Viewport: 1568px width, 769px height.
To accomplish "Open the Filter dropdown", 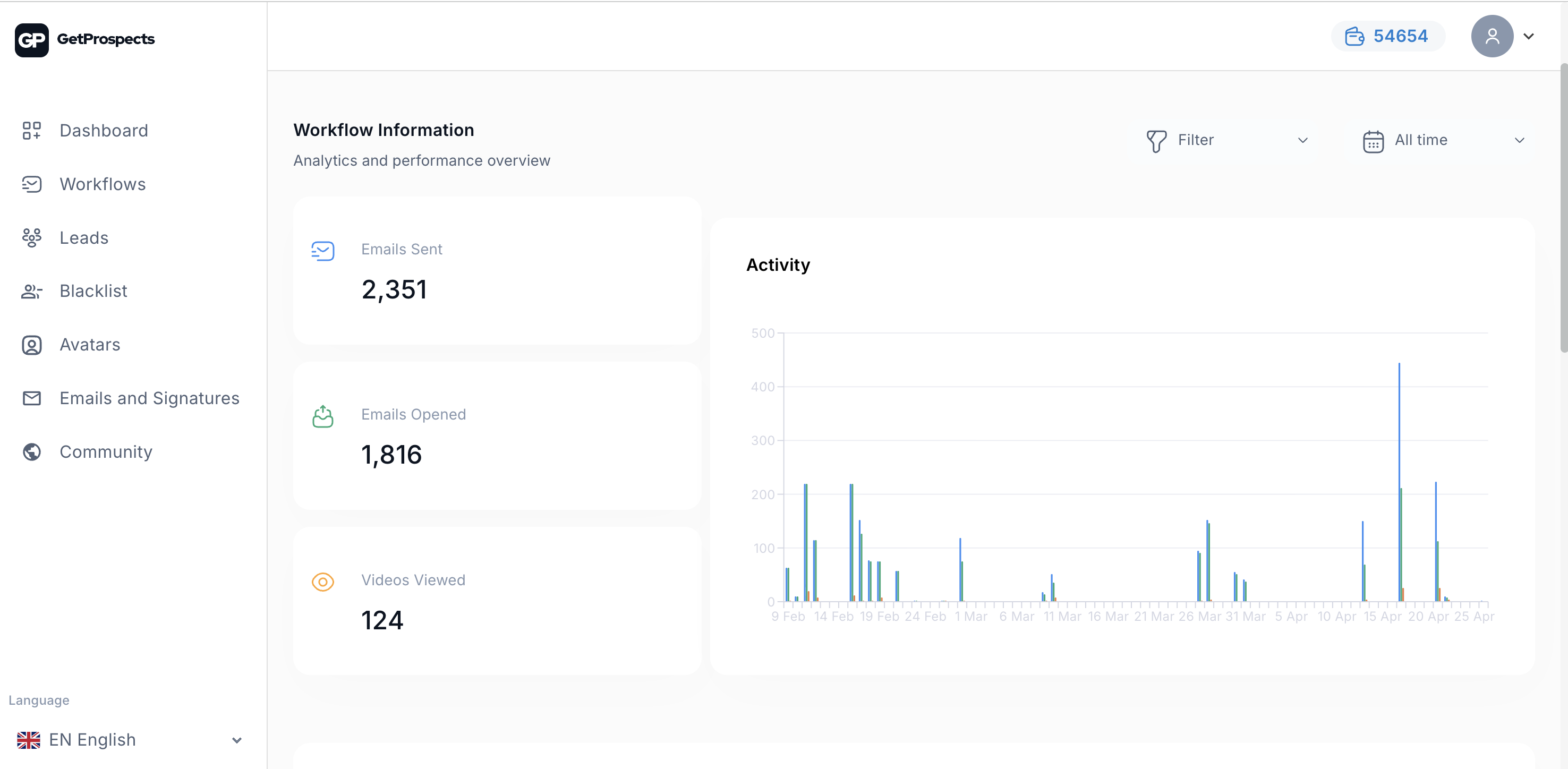I will click(1226, 140).
